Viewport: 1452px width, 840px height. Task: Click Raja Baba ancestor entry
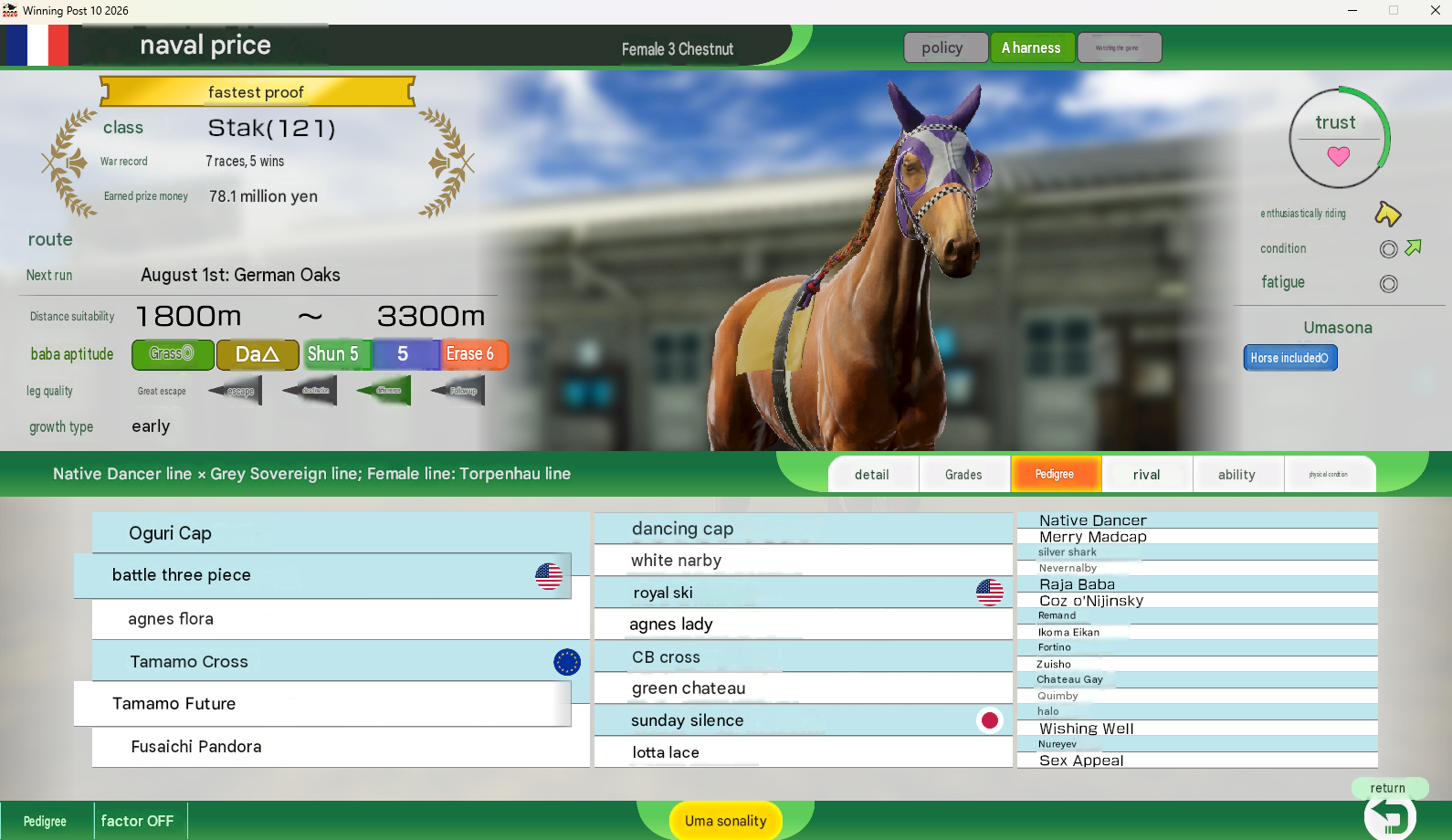(x=1197, y=584)
